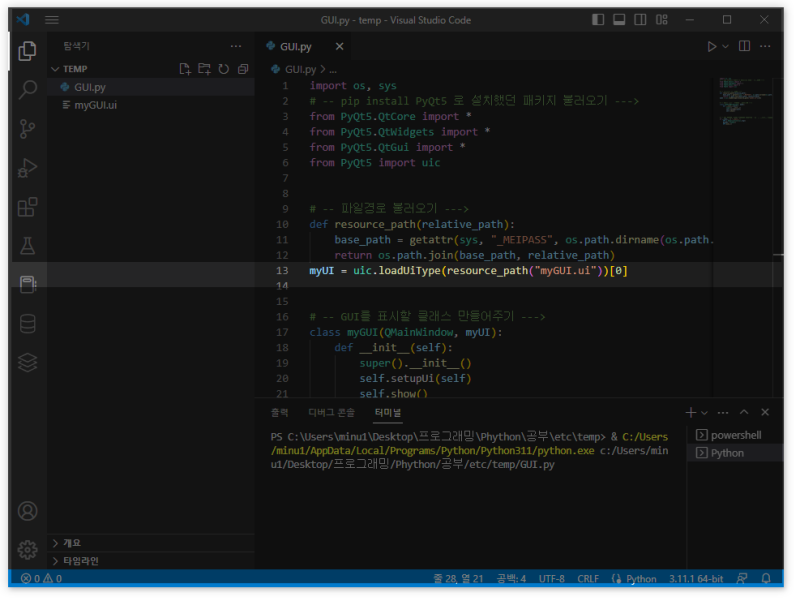Toggle the primary side bar layout

click(x=598, y=20)
